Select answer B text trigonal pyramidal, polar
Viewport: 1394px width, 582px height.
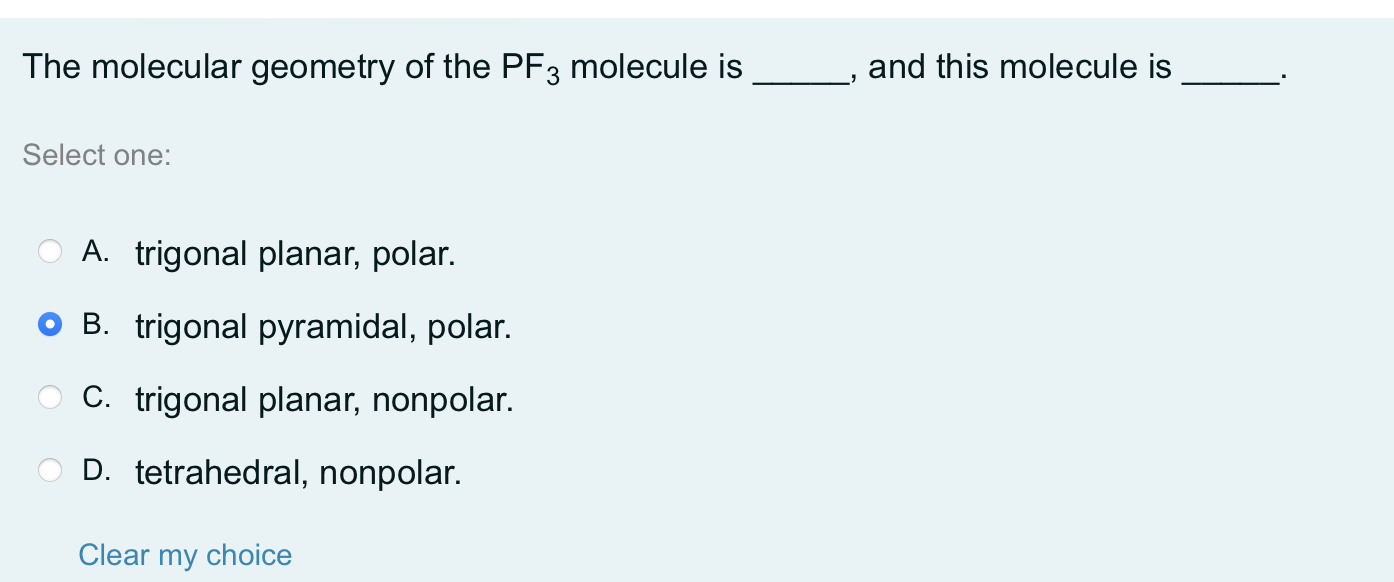(x=323, y=326)
